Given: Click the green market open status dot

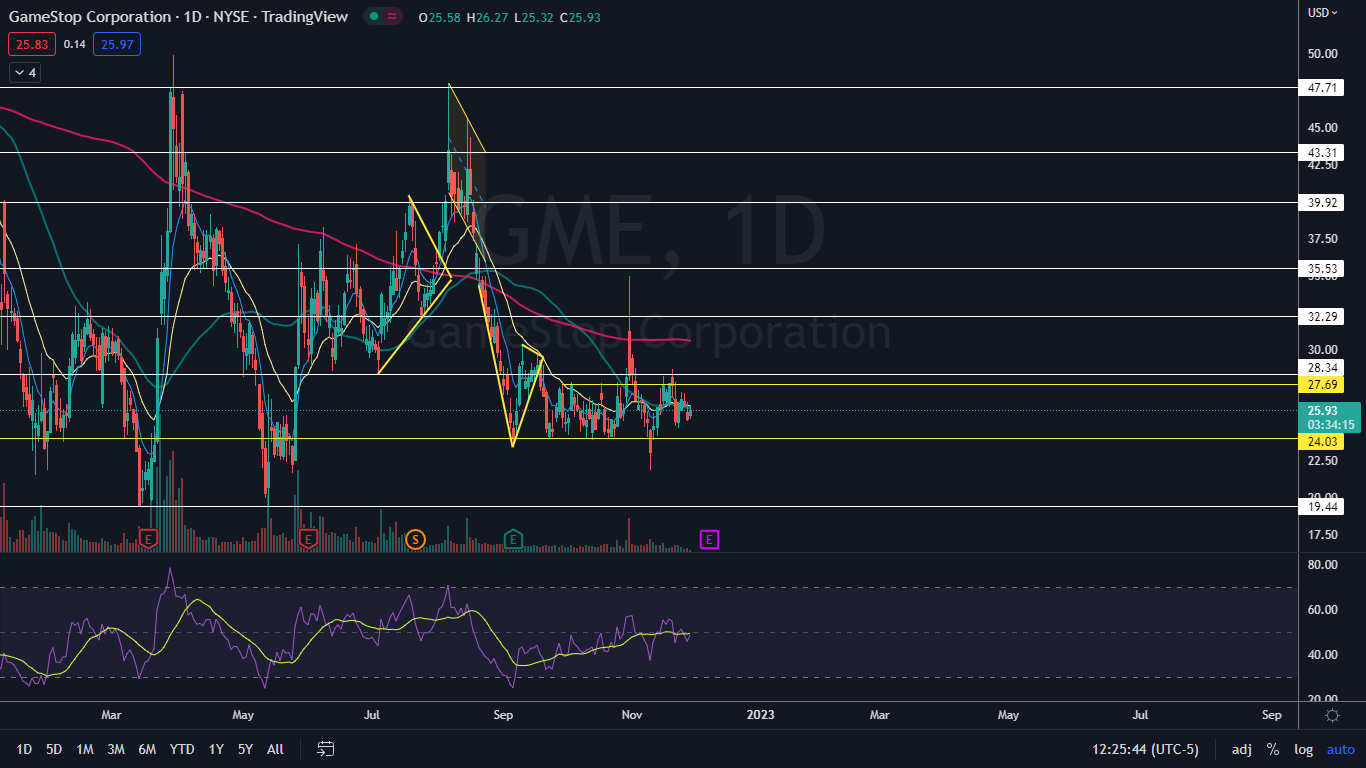Looking at the screenshot, I should (x=373, y=16).
